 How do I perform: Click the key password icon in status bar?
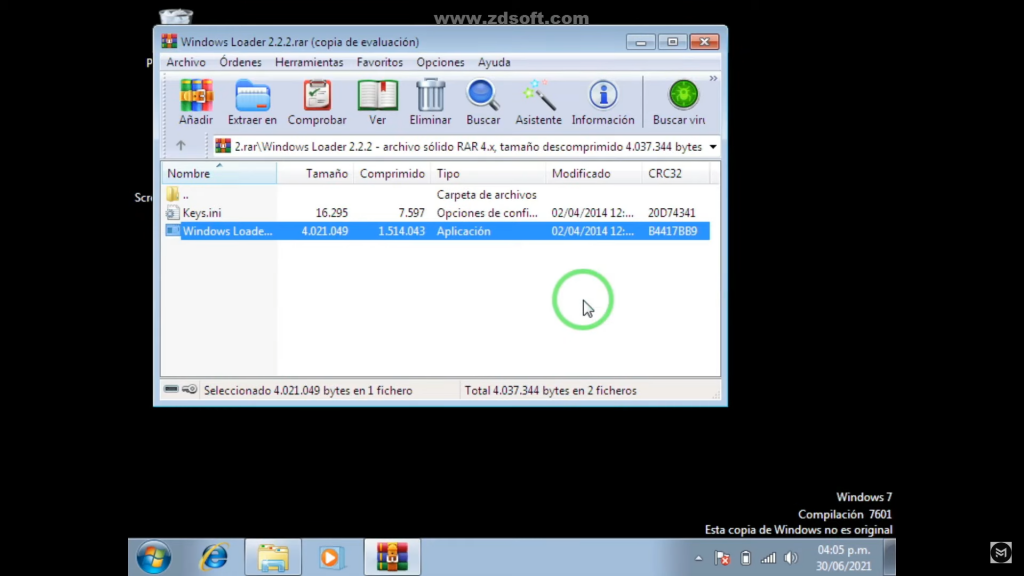[189, 389]
